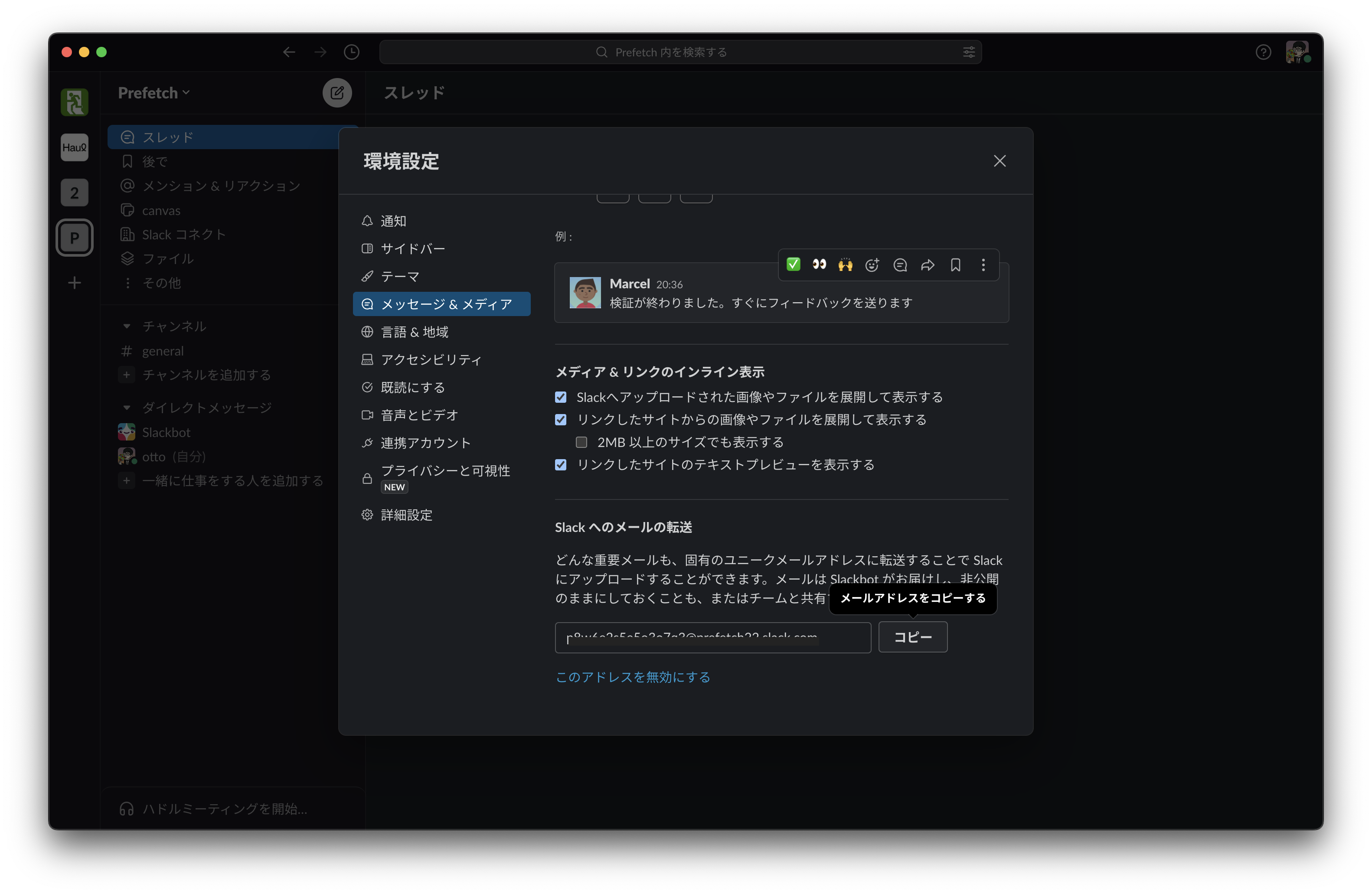Collapse the チャンネル section
The width and height of the screenshot is (1372, 894).
coord(126,326)
